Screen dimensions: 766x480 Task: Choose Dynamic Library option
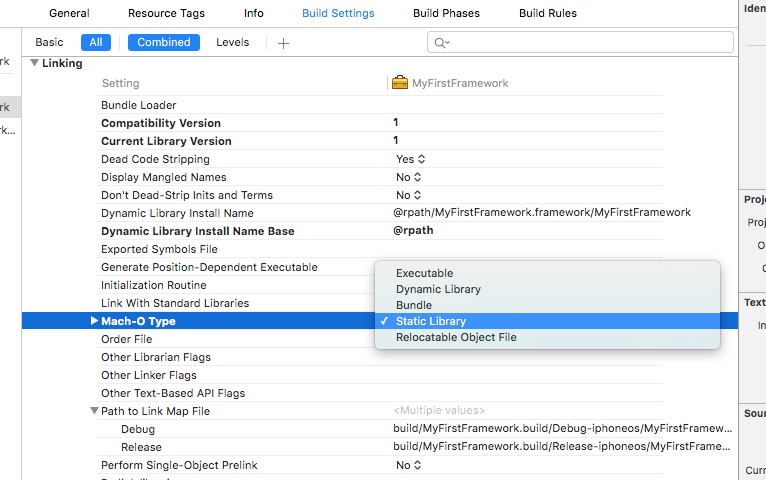tap(547, 289)
